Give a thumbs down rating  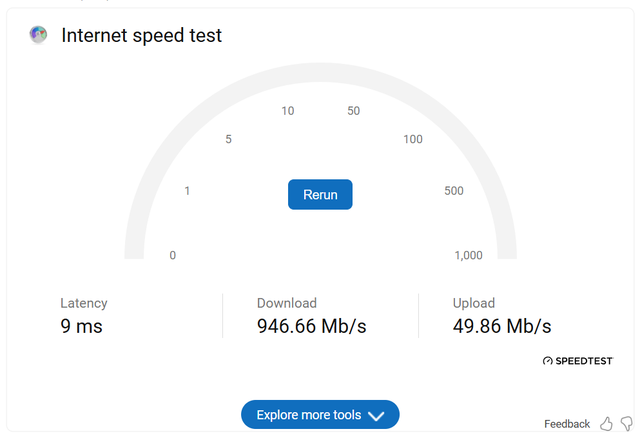[x=627, y=424]
